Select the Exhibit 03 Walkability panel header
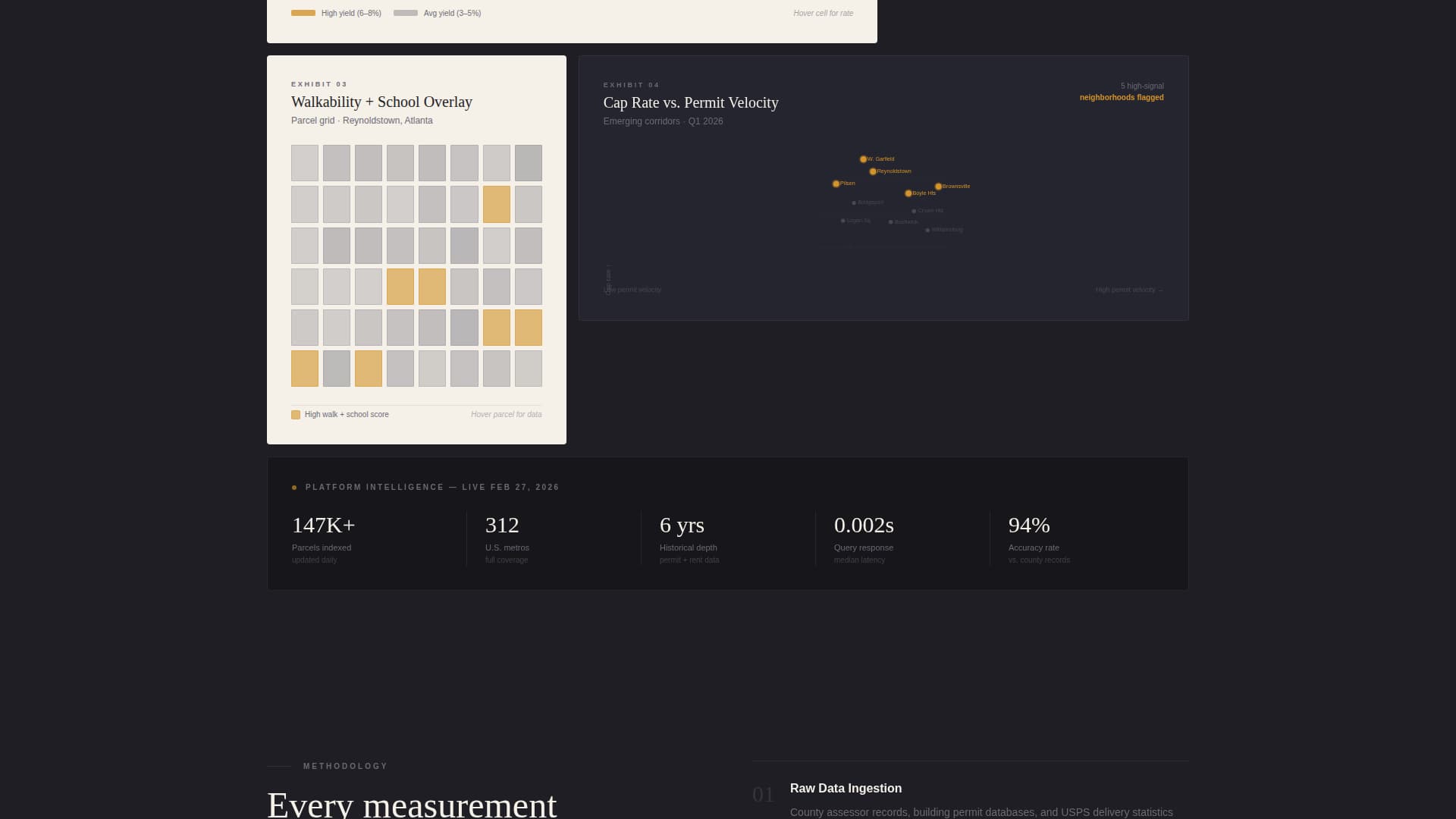The height and width of the screenshot is (819, 1456). click(381, 101)
